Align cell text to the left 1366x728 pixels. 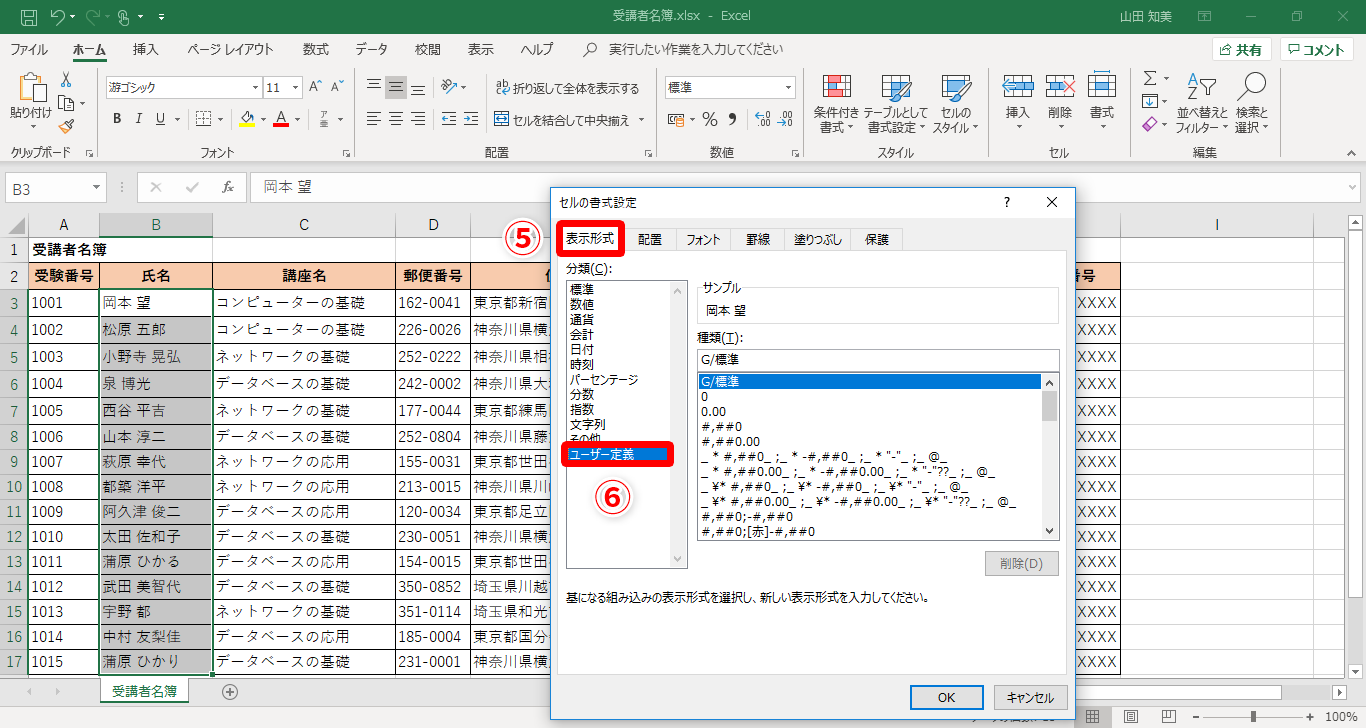coord(373,119)
